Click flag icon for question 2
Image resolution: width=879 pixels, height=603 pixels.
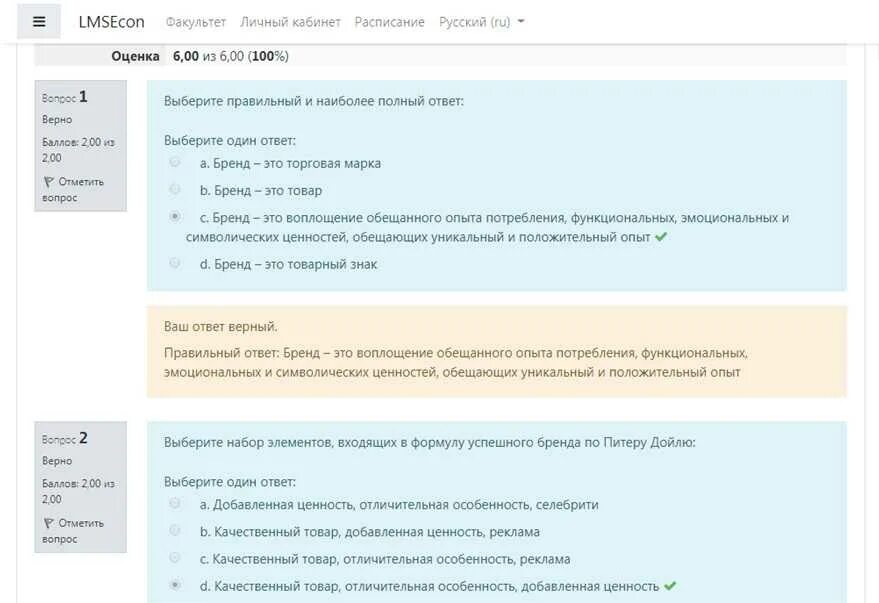(49, 523)
